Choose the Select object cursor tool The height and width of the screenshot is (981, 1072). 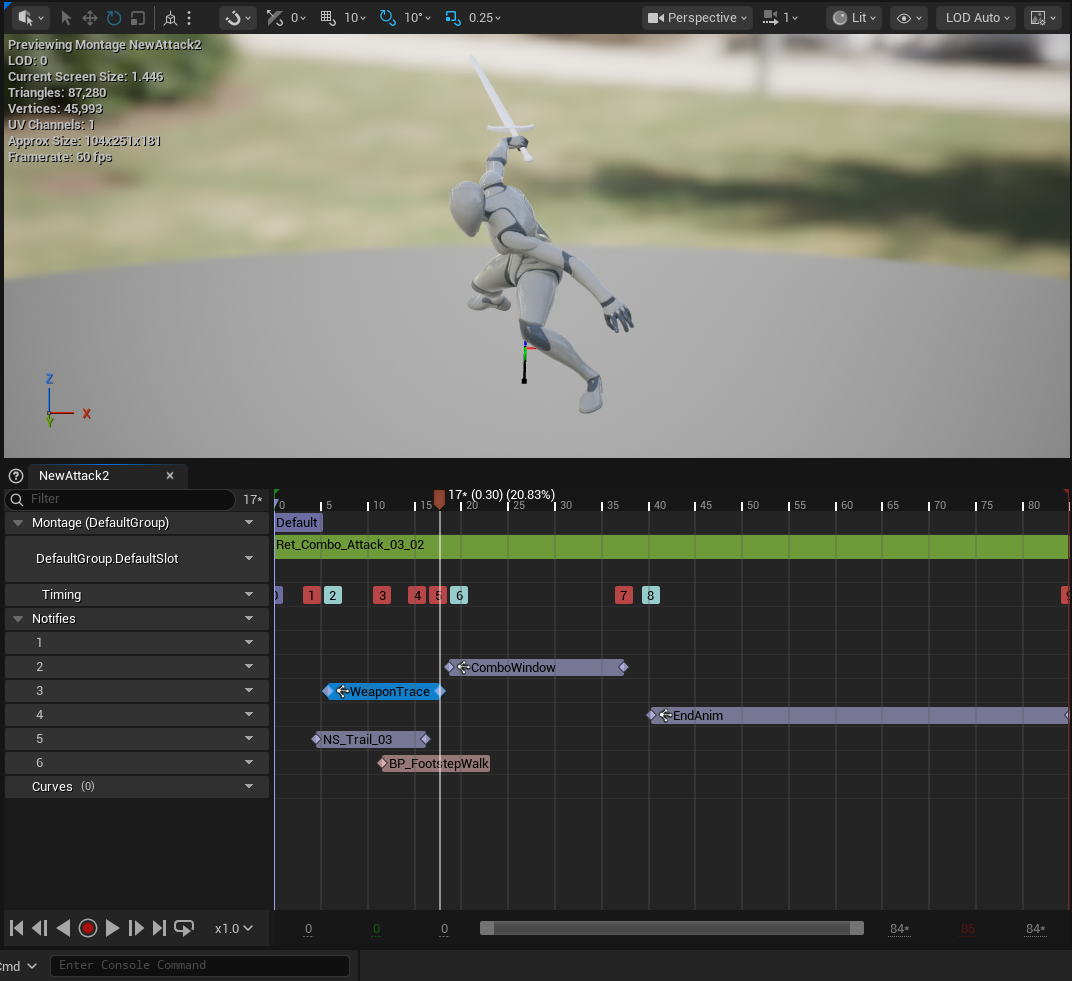point(66,18)
